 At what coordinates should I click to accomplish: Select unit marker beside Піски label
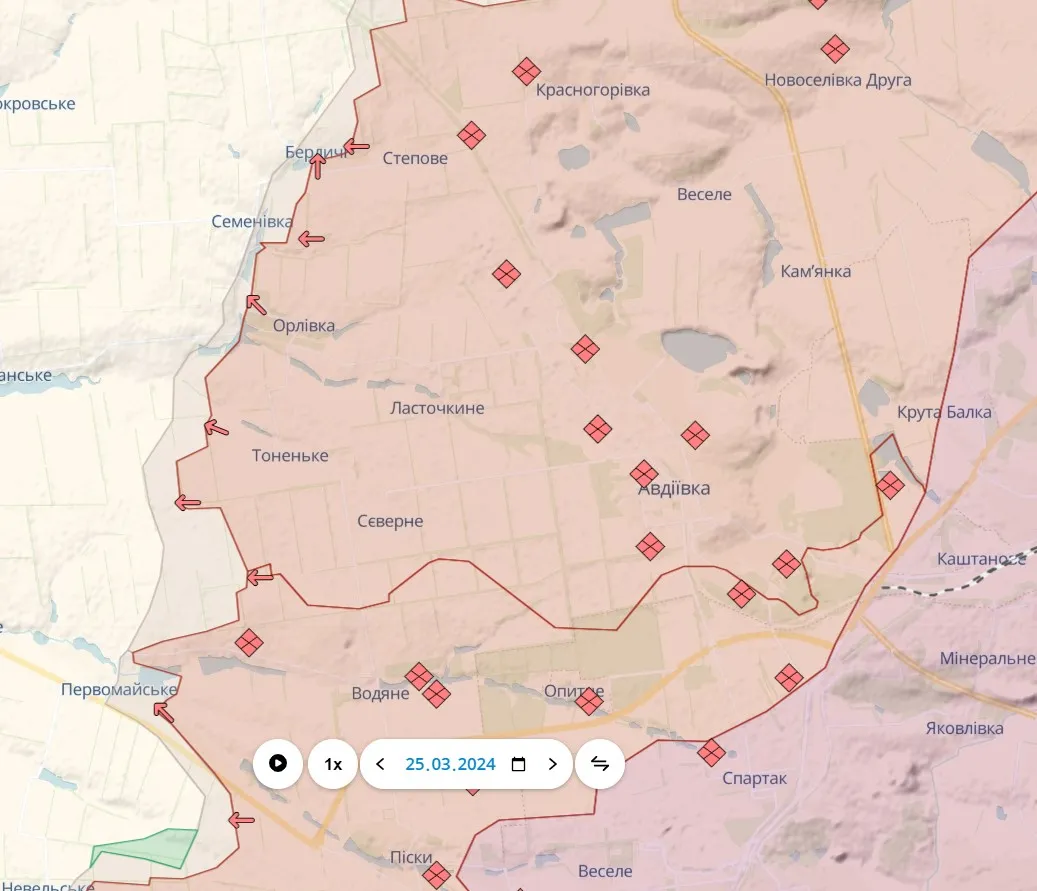click(x=436, y=876)
